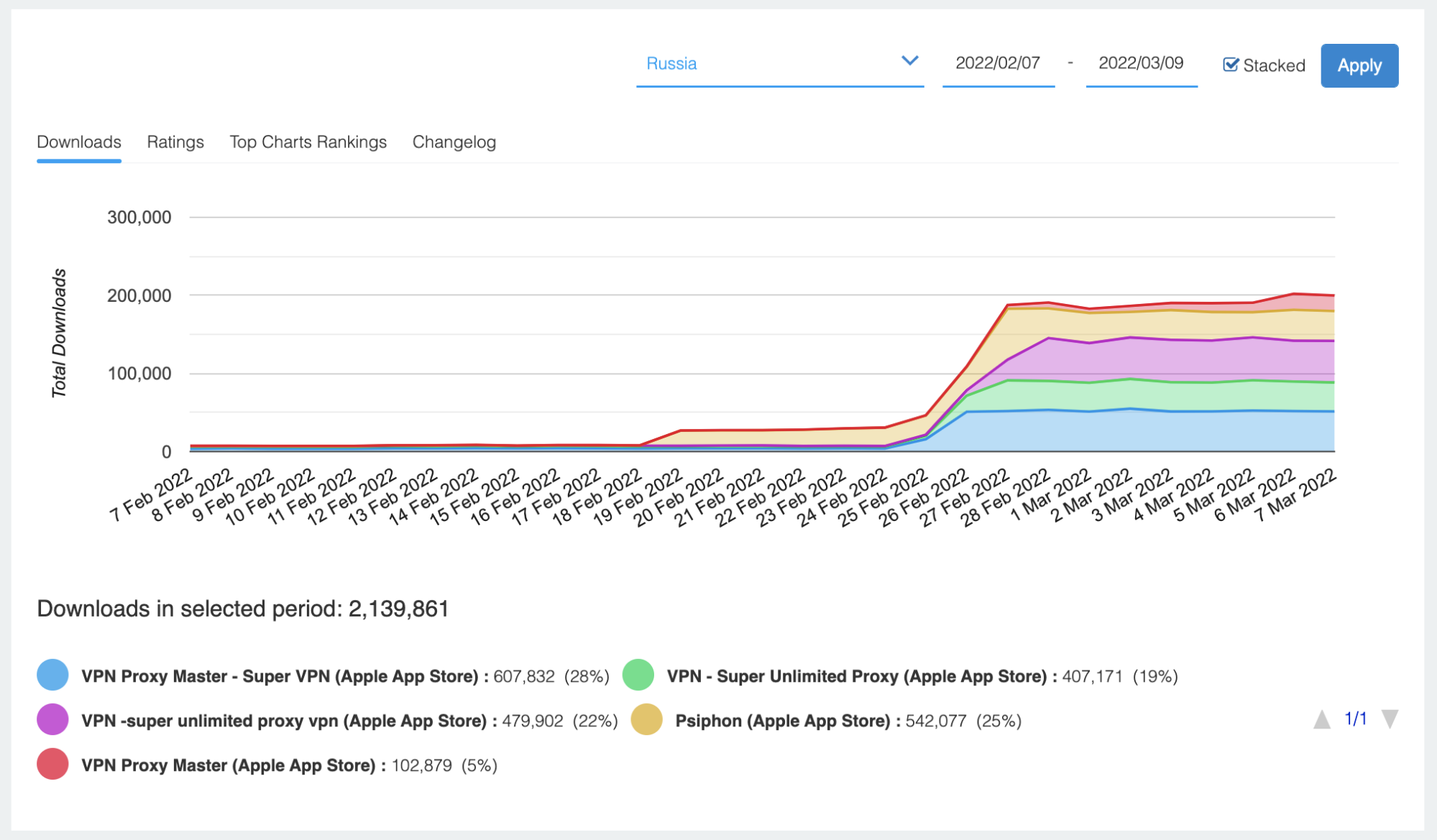Toggle the Psiphon series legend label
This screenshot has height=840, width=1437.
pyautogui.click(x=782, y=721)
